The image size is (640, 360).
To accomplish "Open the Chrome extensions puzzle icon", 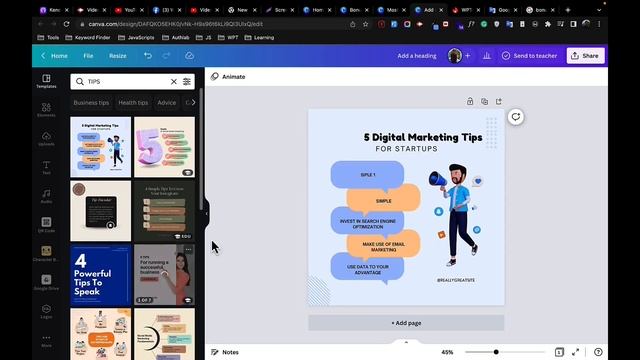I will point(548,24).
